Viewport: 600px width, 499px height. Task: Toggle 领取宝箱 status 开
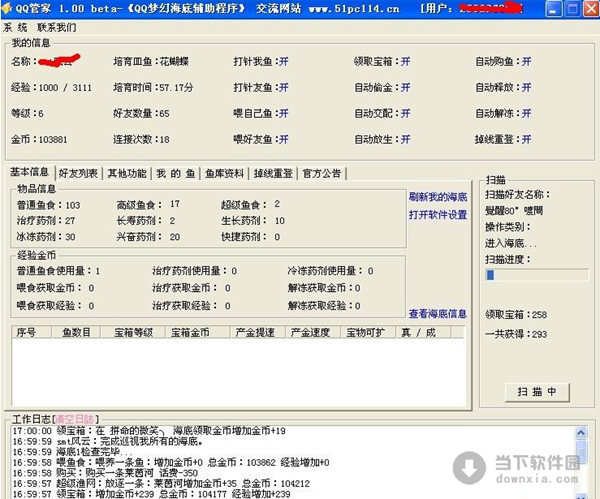(x=405, y=62)
